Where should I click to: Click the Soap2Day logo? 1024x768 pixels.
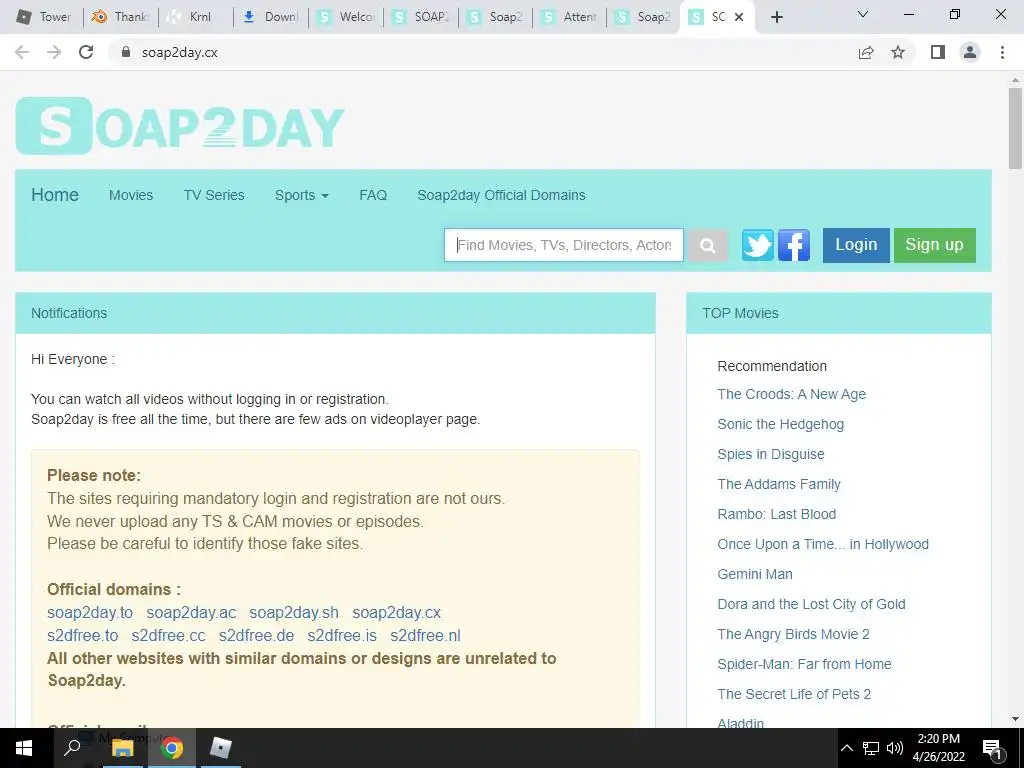tap(180, 126)
